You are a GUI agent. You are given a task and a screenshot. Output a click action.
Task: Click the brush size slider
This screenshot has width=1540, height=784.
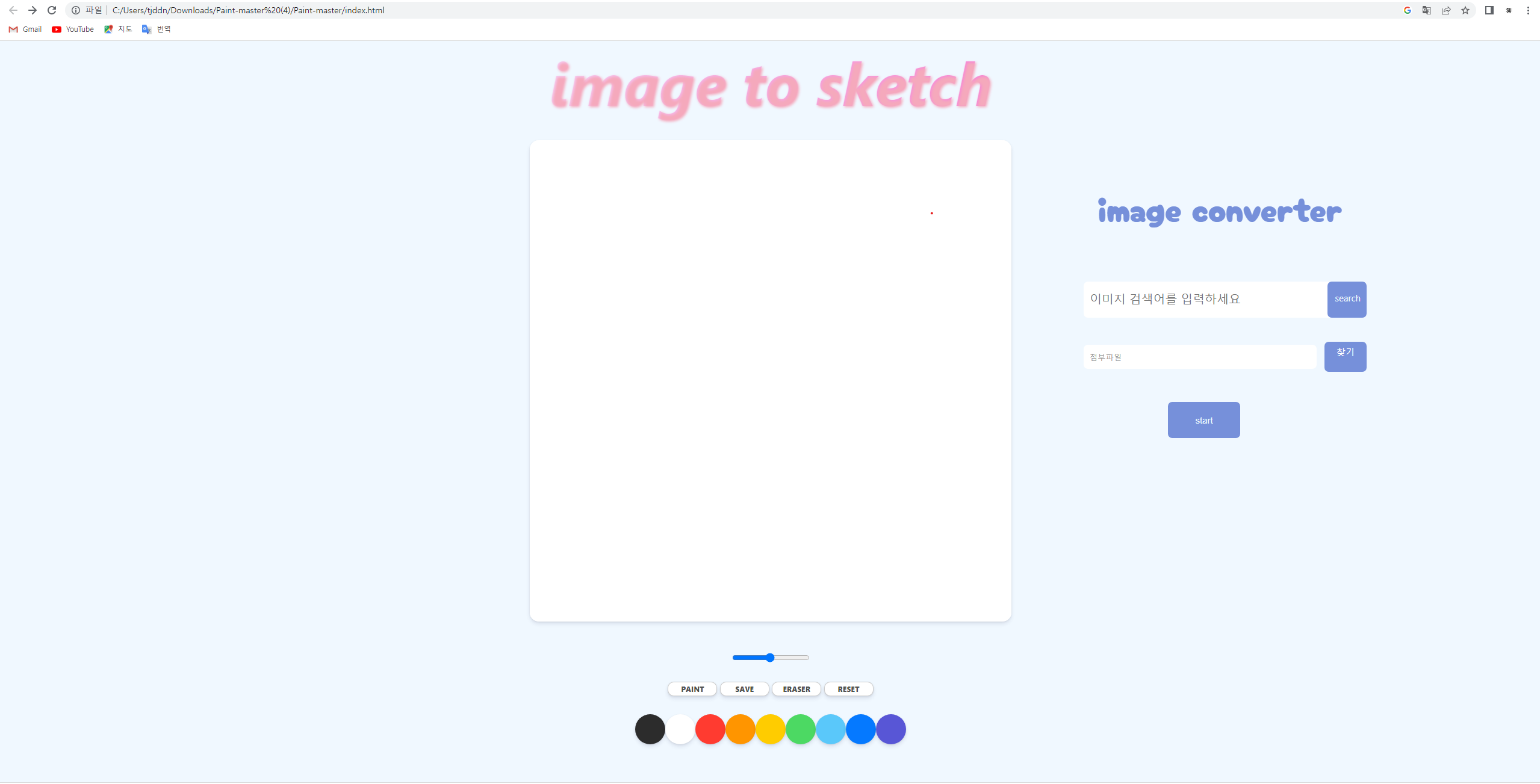coord(771,658)
